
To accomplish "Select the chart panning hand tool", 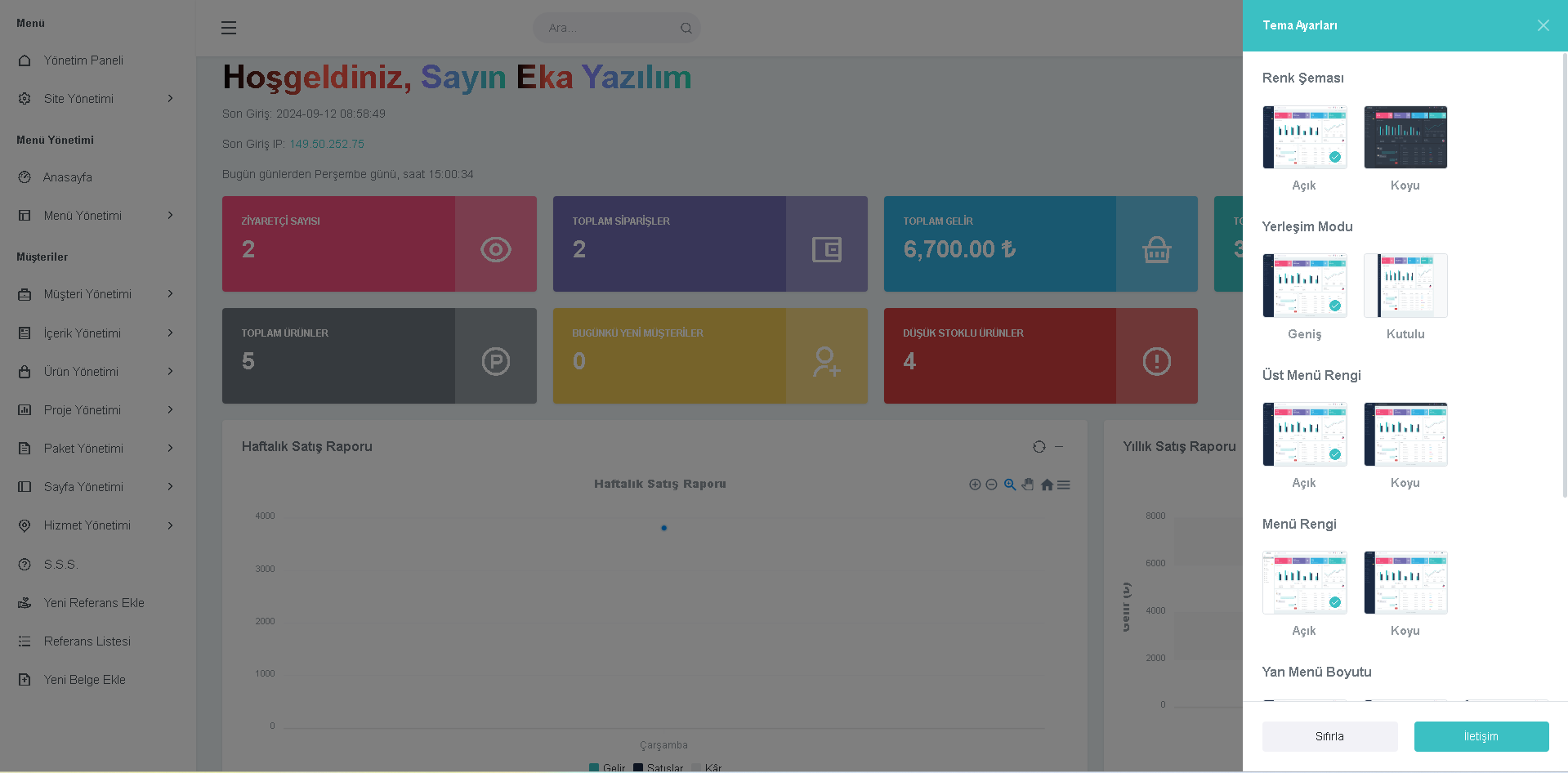I will pyautogui.click(x=1028, y=485).
